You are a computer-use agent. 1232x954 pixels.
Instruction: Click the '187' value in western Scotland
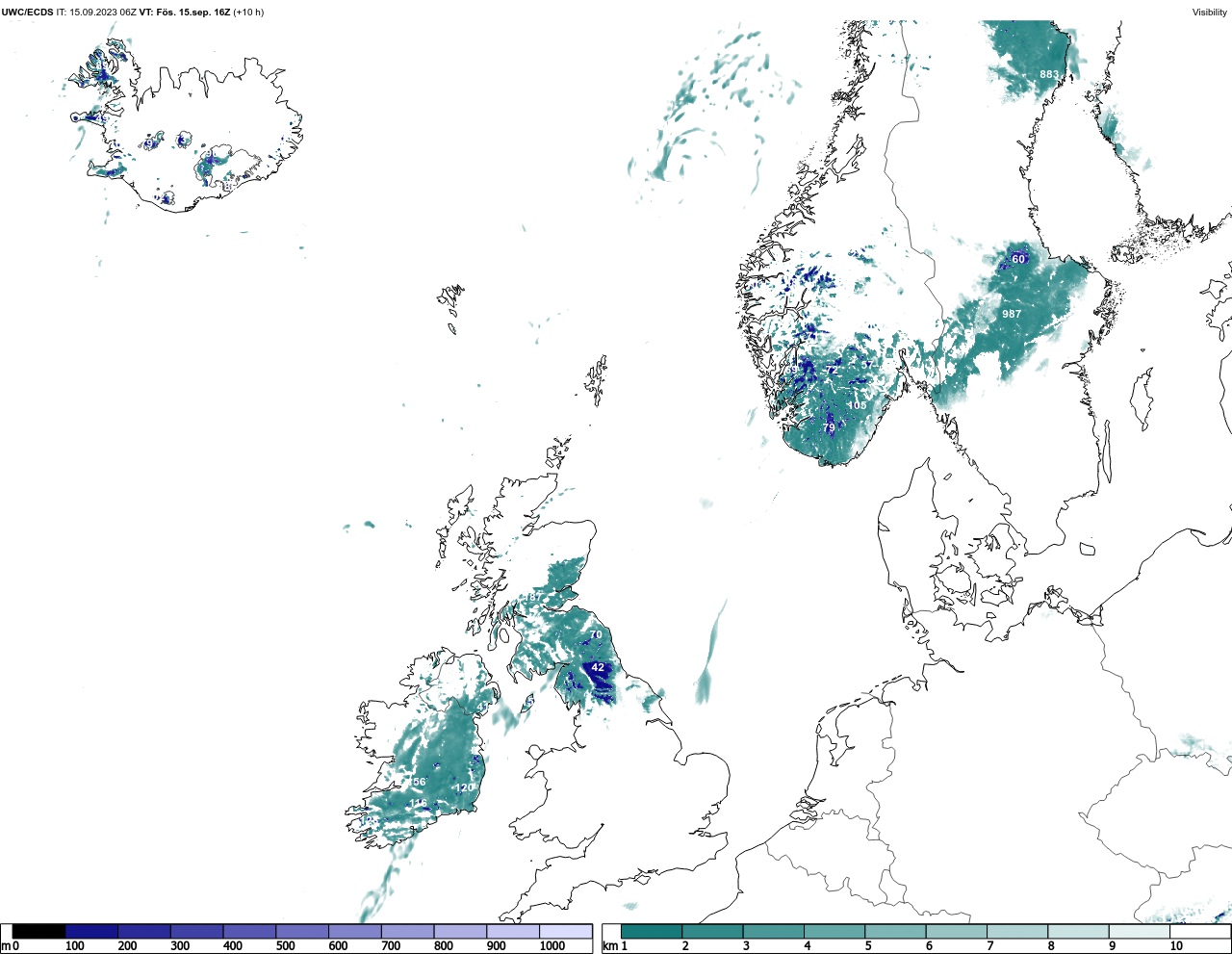click(532, 598)
